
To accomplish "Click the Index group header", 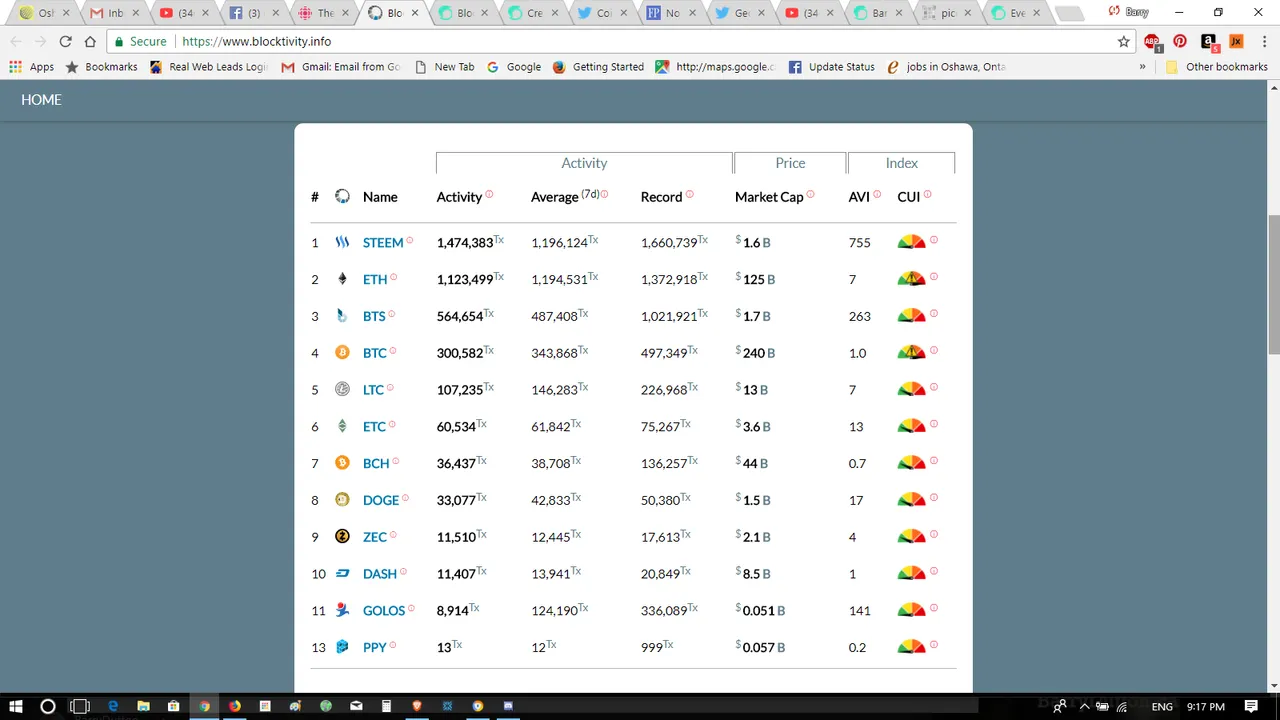I will (901, 163).
